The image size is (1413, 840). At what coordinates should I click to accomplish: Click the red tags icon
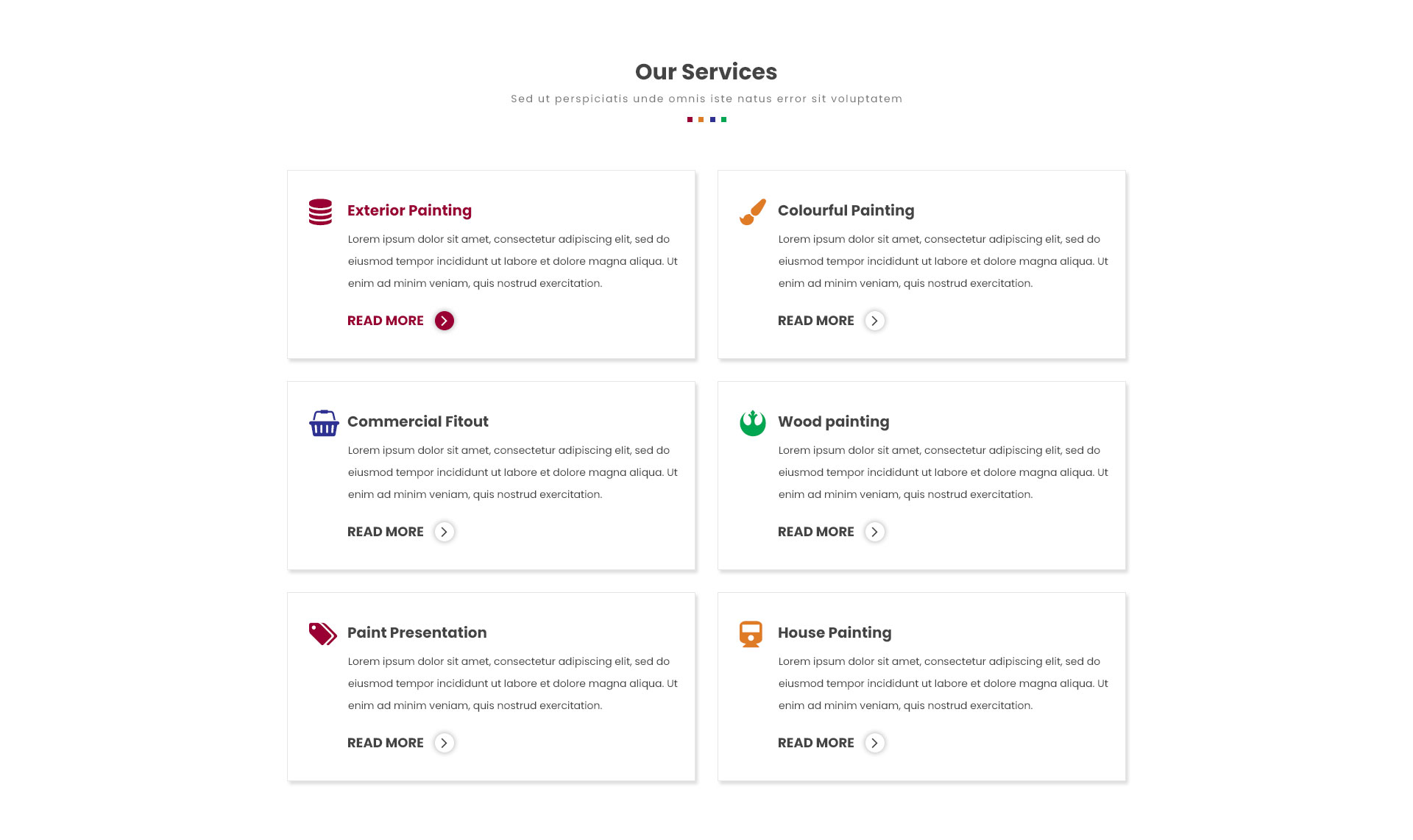point(322,634)
